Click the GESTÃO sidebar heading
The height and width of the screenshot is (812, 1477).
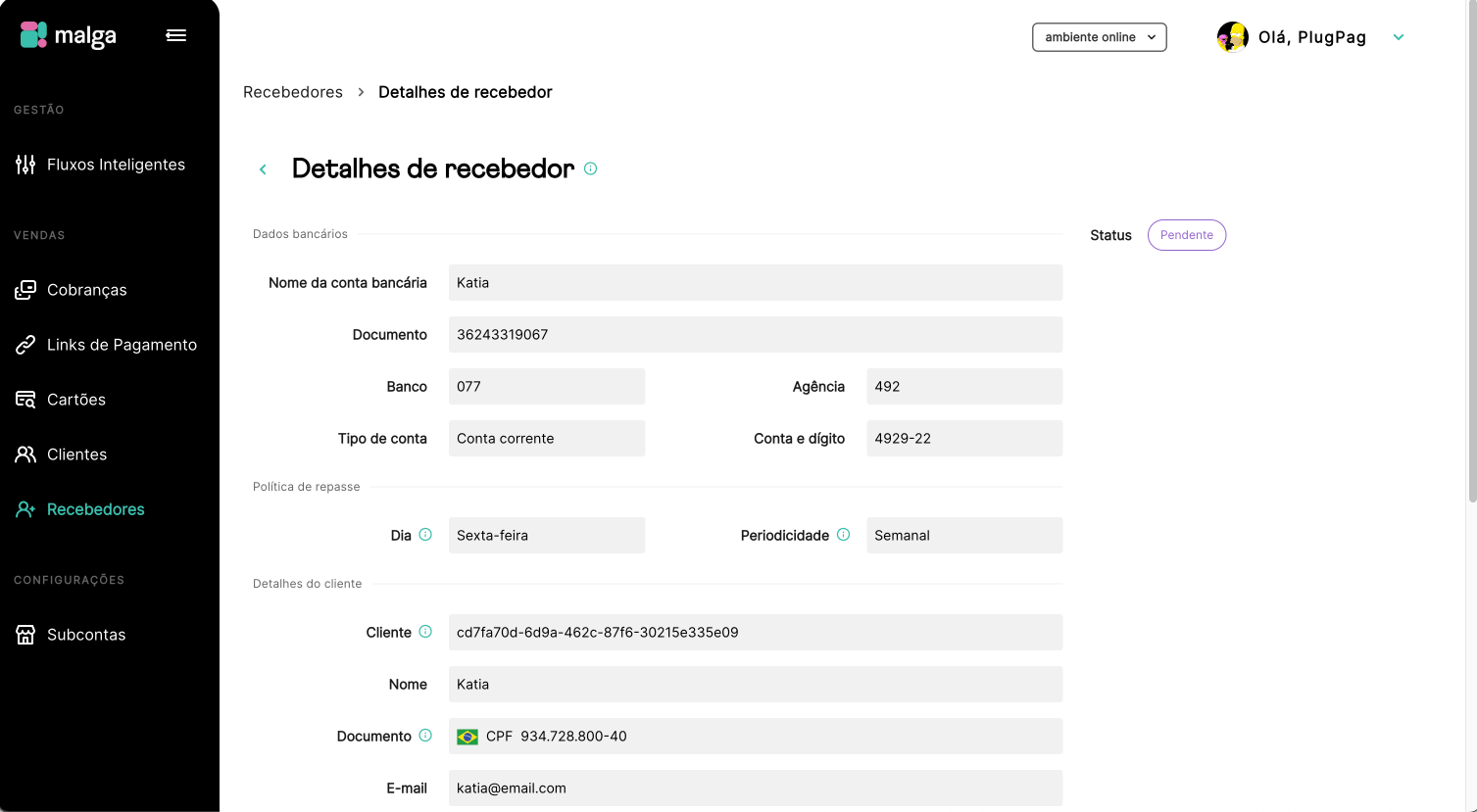(x=39, y=110)
